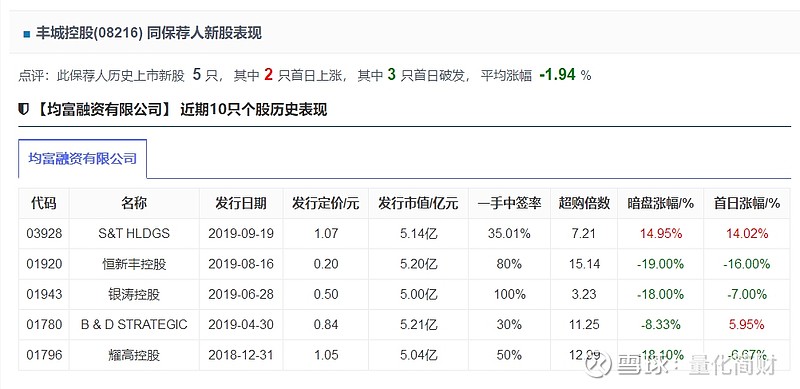Open the 耀高控股 stock name
800x389 pixels.
[134, 354]
